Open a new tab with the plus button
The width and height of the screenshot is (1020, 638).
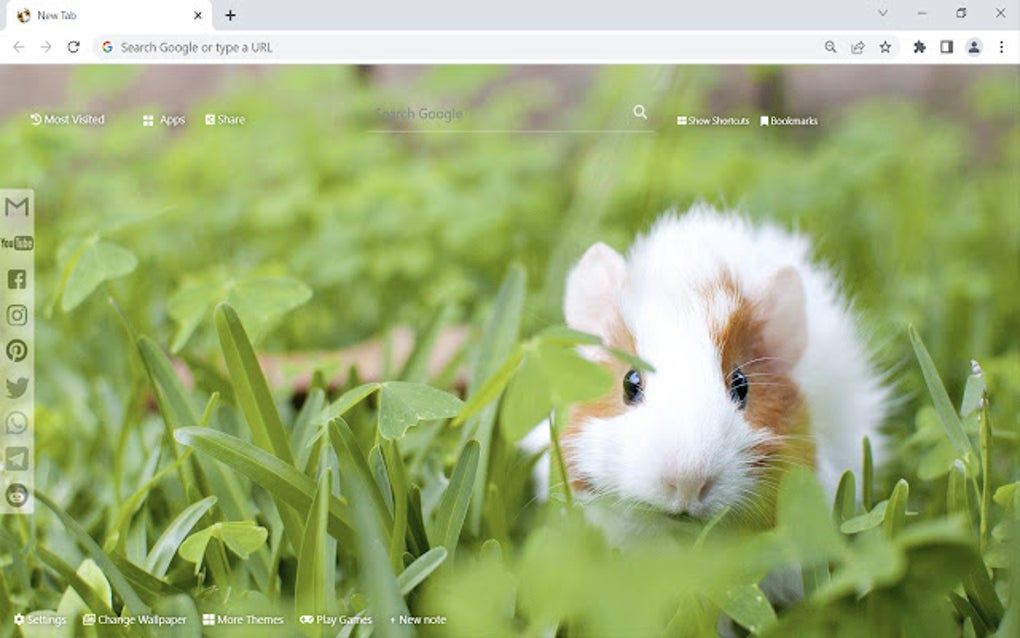[x=230, y=15]
